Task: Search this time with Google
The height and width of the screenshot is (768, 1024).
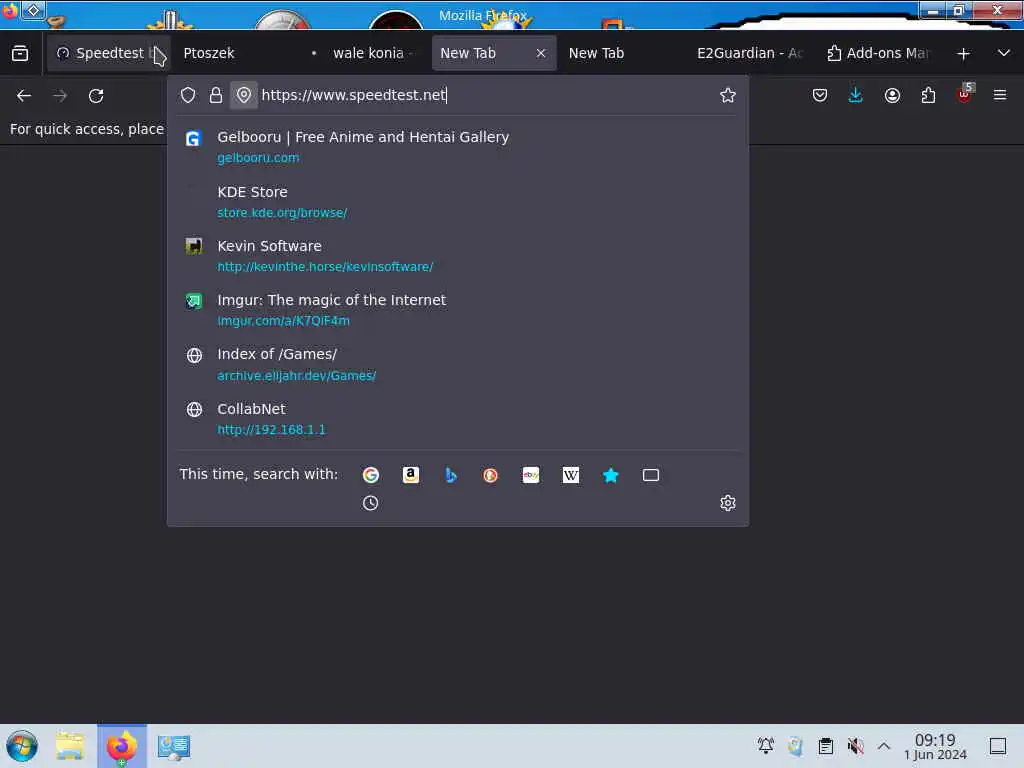Action: [370, 475]
